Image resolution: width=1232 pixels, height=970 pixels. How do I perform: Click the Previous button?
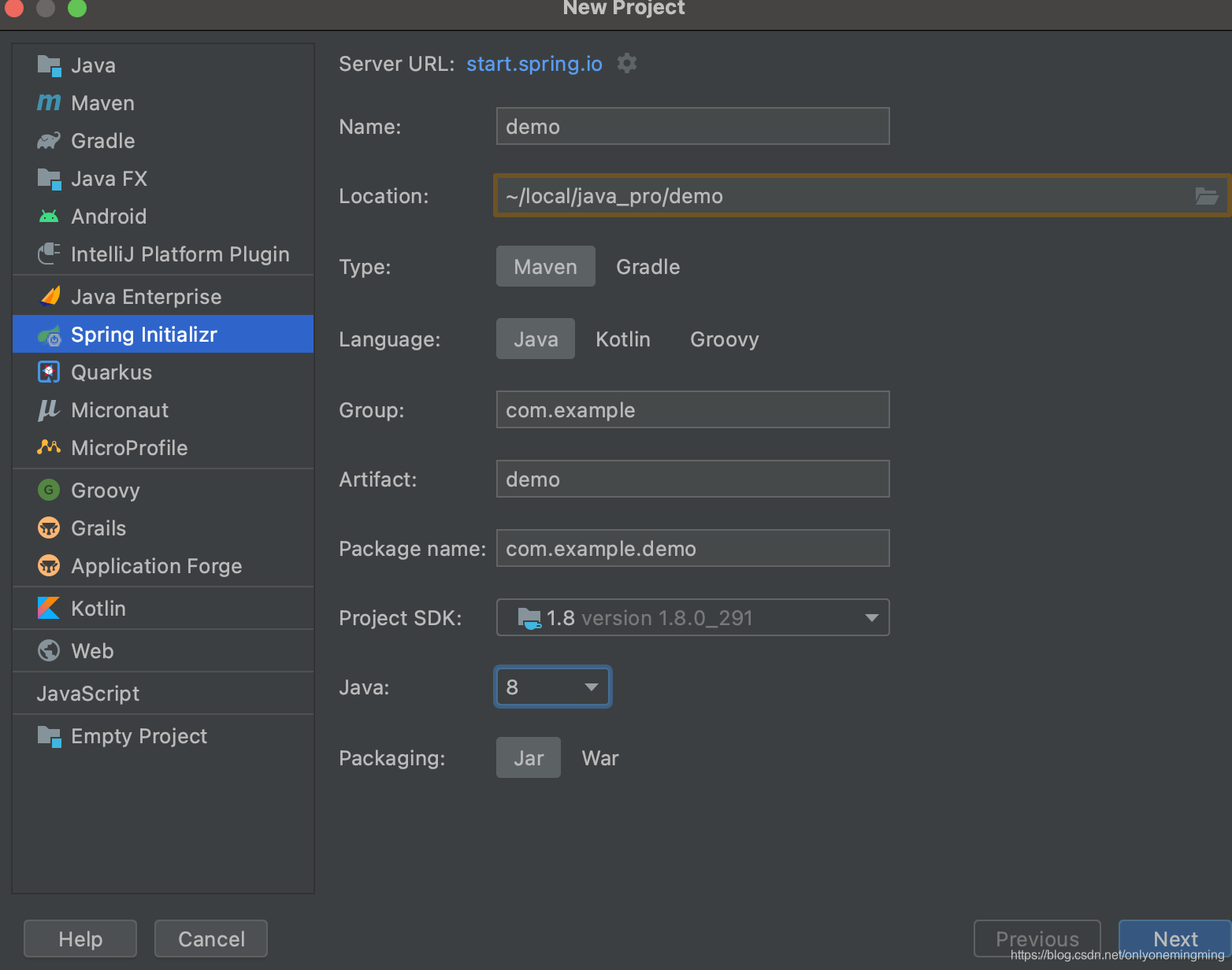1037,939
